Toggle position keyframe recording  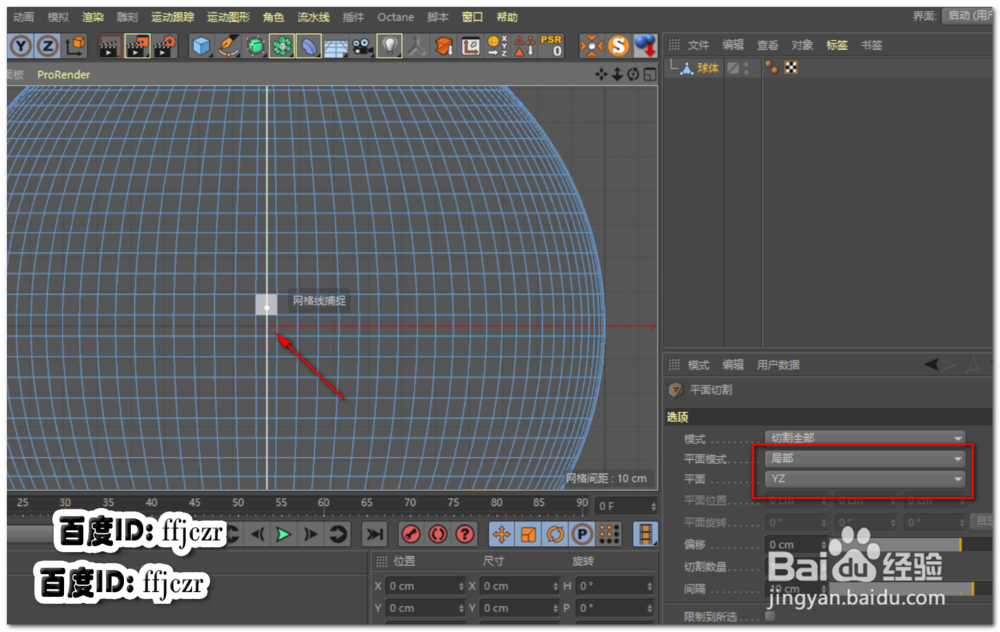point(501,534)
